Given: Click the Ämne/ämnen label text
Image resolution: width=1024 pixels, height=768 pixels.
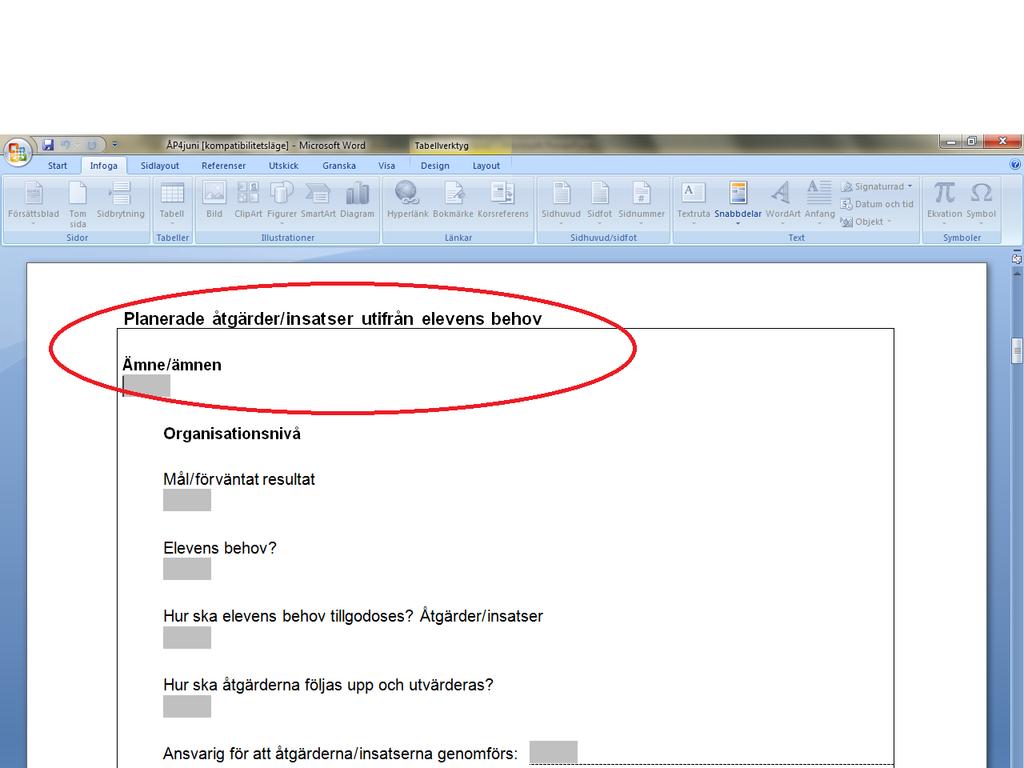Looking at the screenshot, I should [x=172, y=364].
